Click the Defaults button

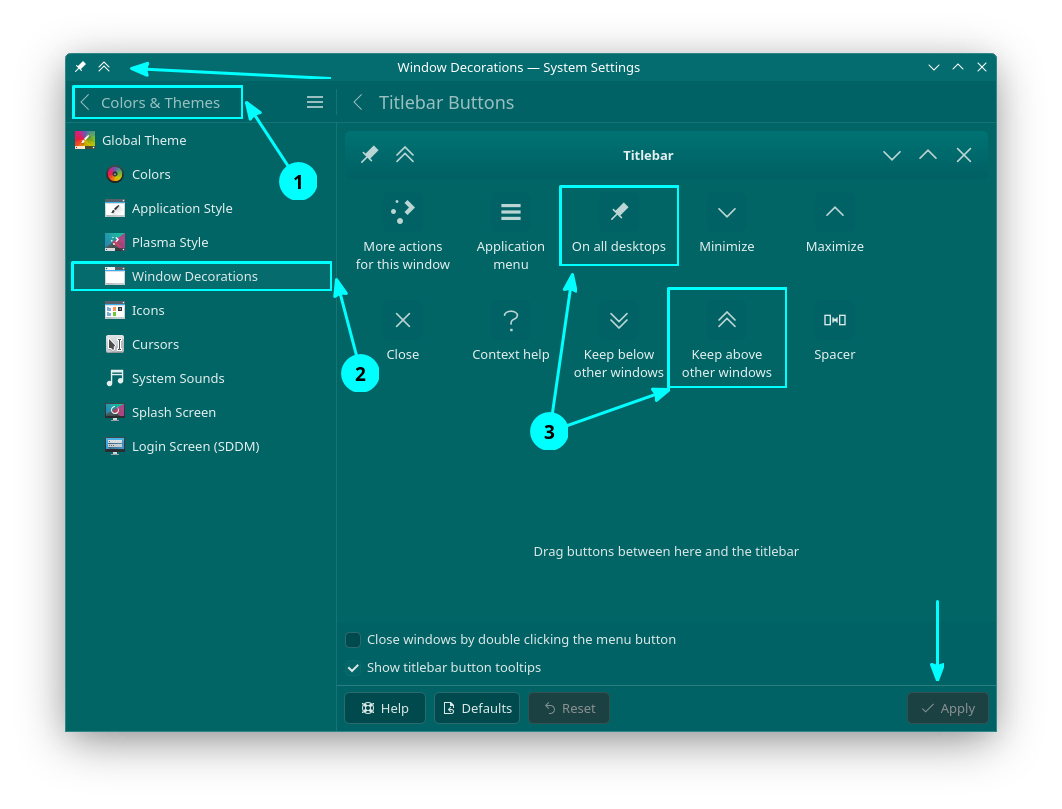477,708
